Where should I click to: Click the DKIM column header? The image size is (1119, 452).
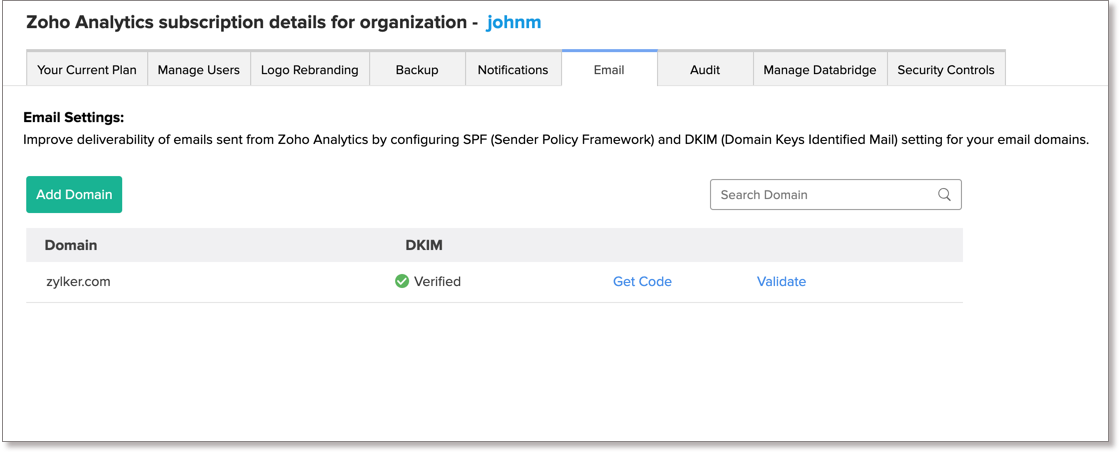(424, 245)
